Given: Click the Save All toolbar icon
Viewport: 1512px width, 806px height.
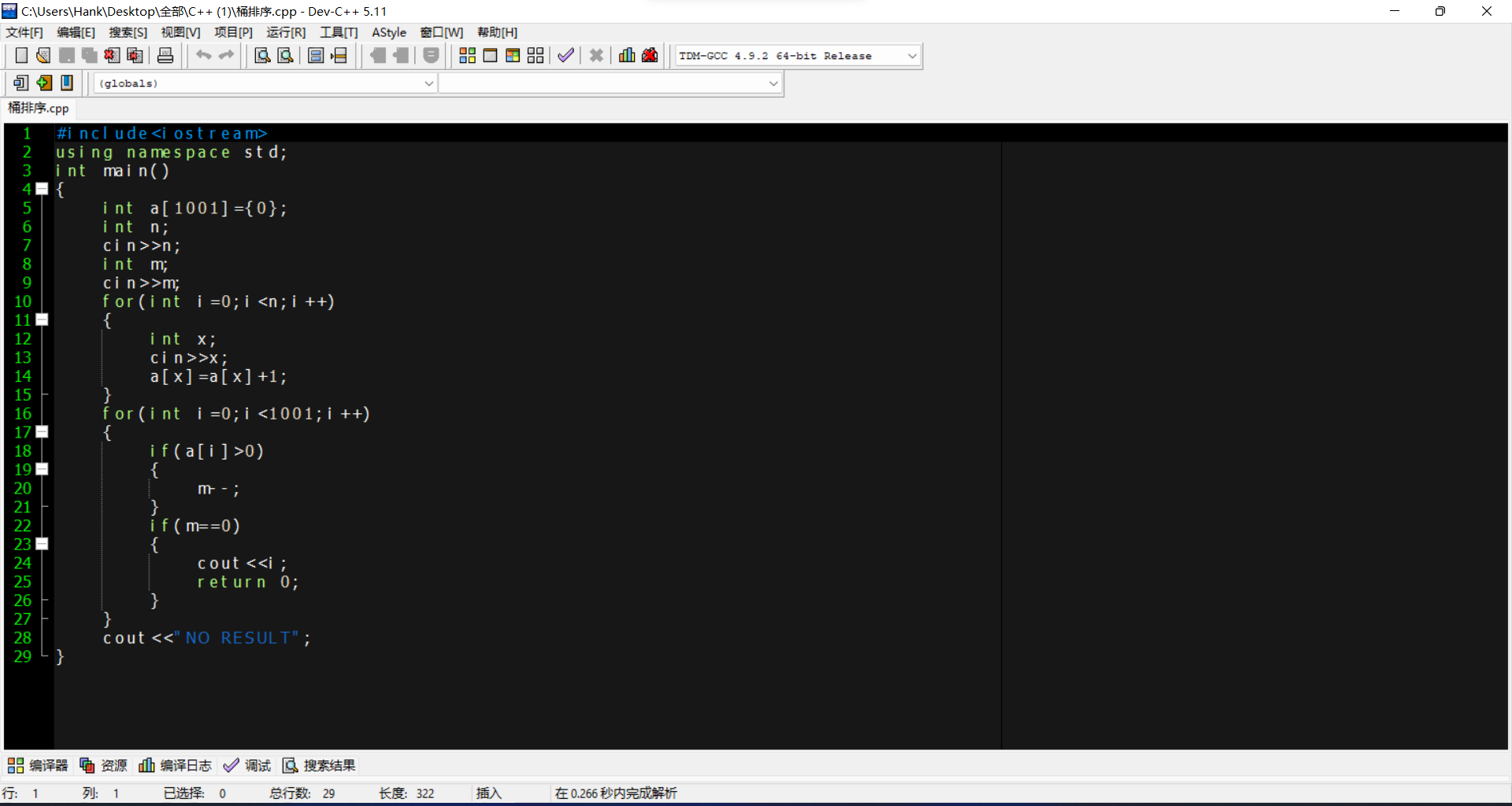Looking at the screenshot, I should click(90, 55).
